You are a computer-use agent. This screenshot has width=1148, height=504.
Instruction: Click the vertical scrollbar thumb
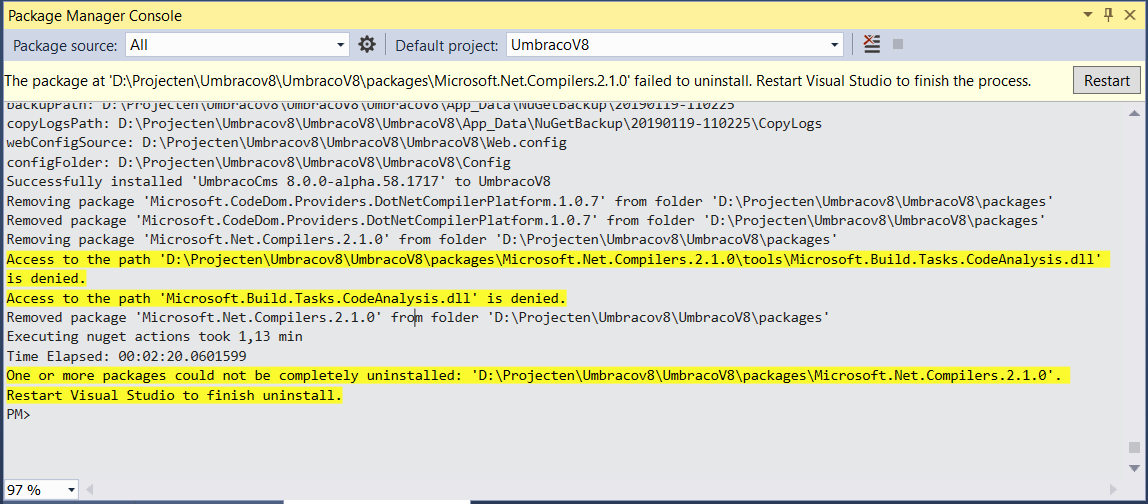[1133, 447]
